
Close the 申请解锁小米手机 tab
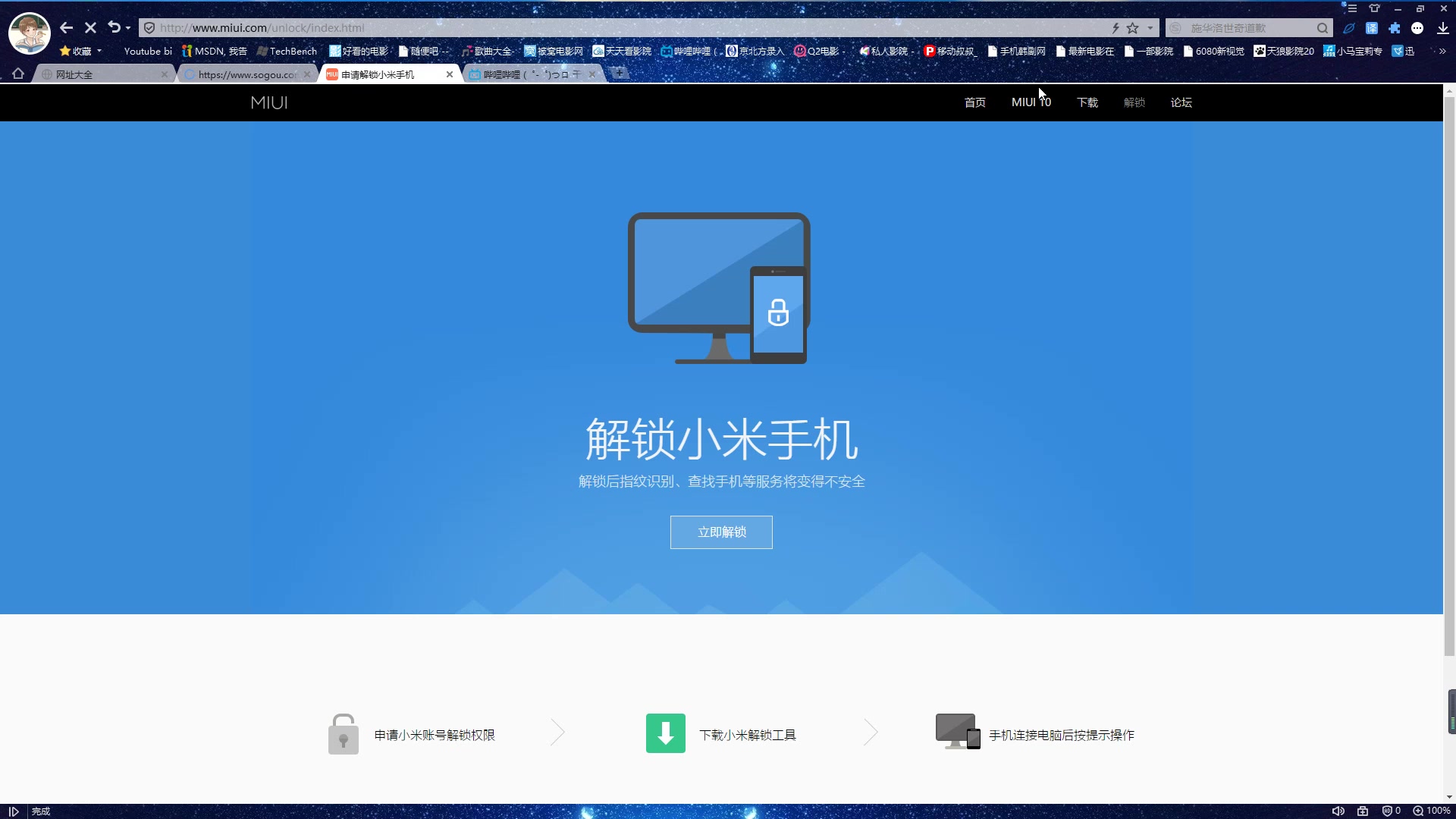click(x=450, y=74)
